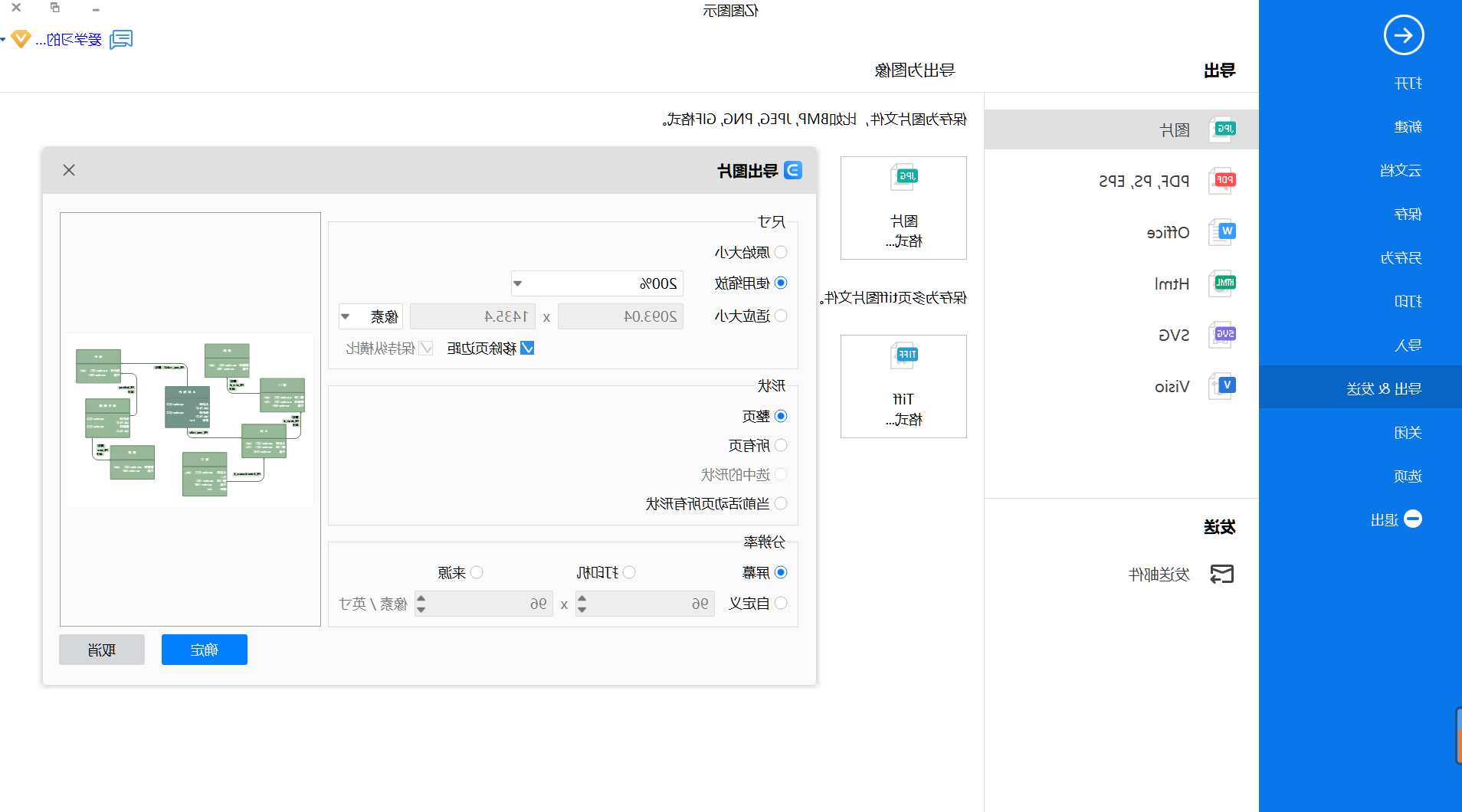The image size is (1462, 812).
Task: Click the JPG icon in 图片格式 tile
Action: click(904, 177)
